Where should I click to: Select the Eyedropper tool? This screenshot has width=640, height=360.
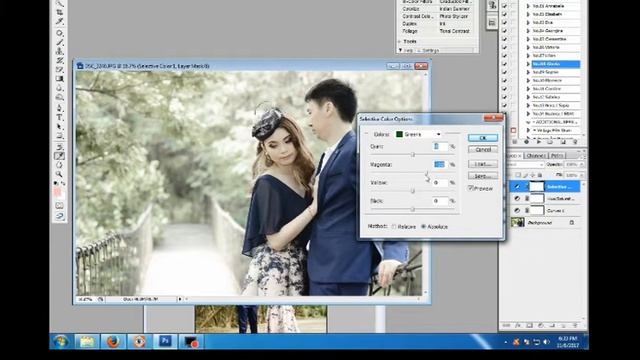(60, 156)
